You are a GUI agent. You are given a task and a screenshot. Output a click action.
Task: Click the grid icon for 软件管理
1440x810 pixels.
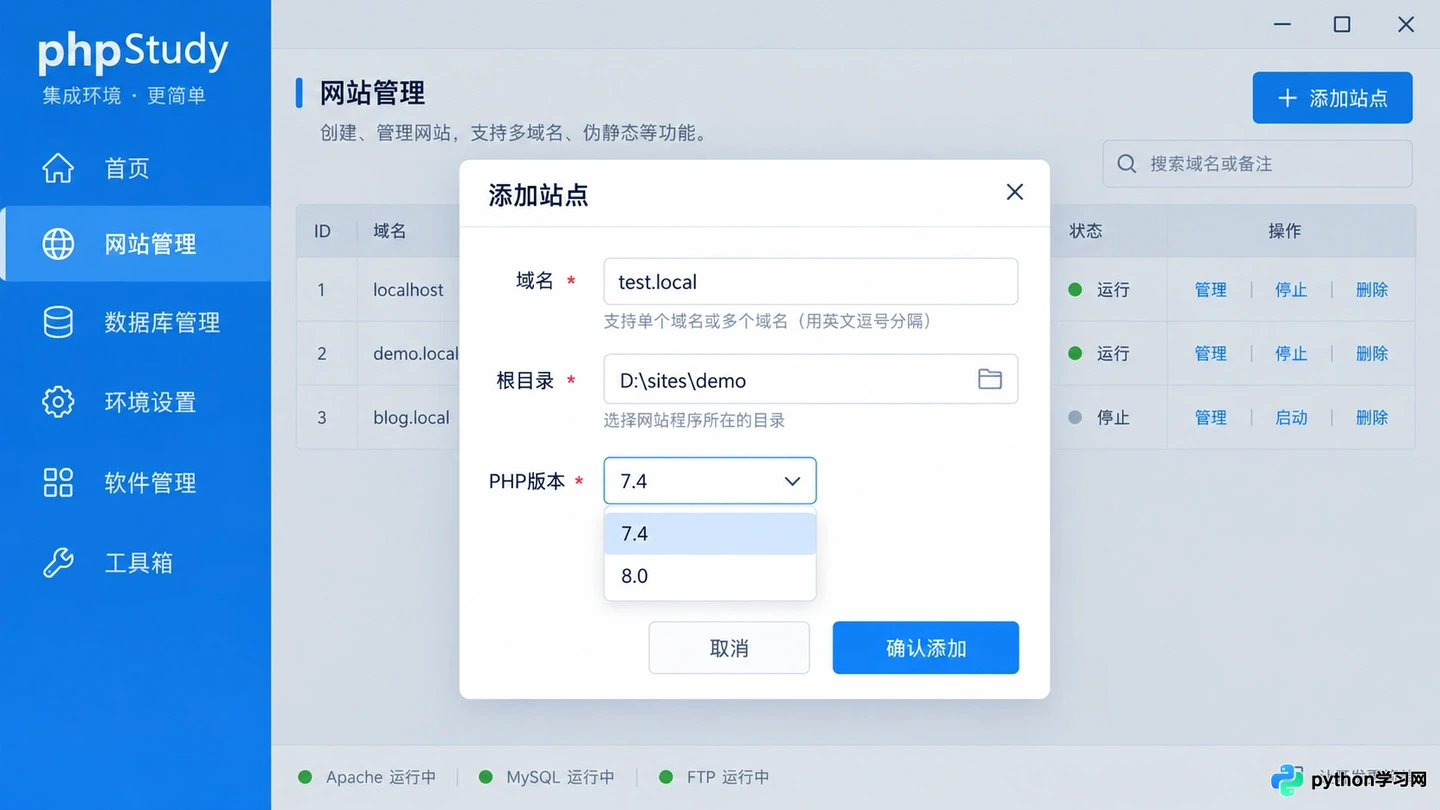pyautogui.click(x=58, y=482)
